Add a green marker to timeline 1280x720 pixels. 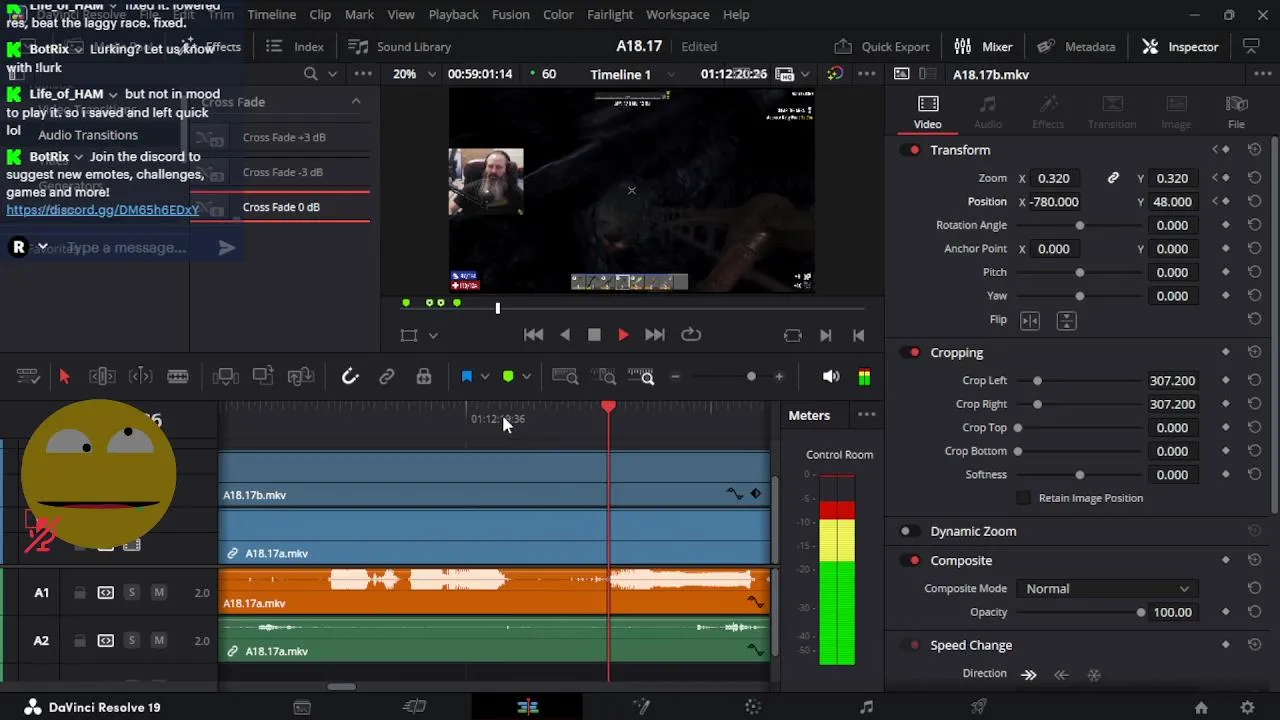coord(508,377)
